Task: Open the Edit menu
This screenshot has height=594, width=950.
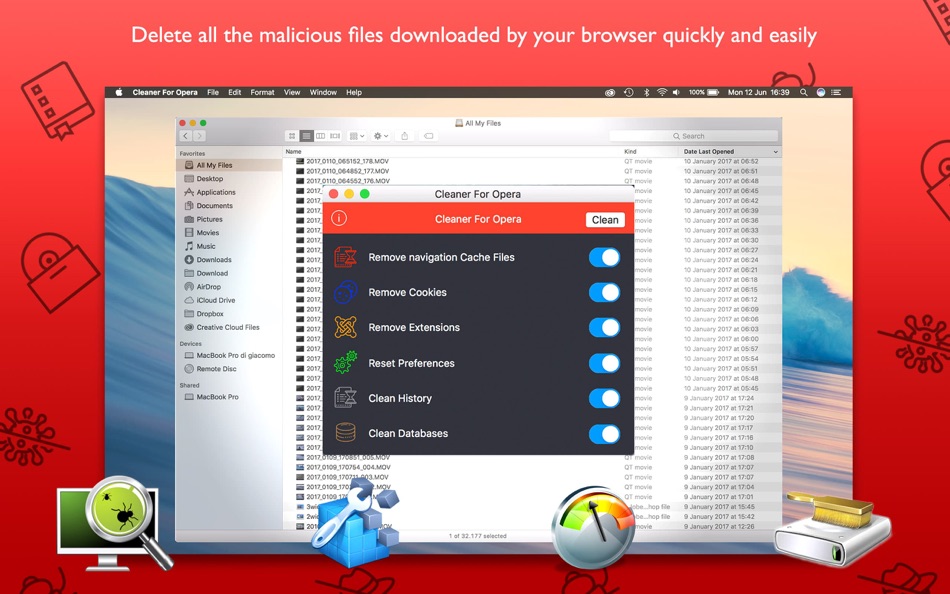Action: [x=234, y=92]
